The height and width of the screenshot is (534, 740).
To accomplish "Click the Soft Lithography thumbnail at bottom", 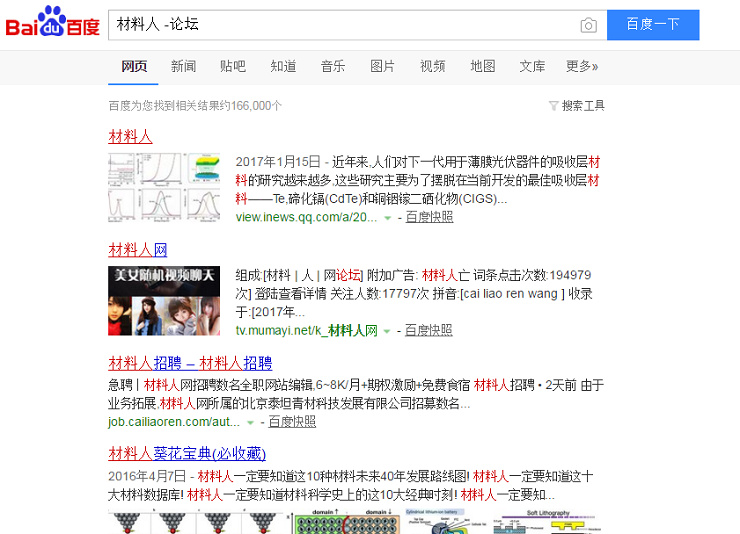I will point(548,522).
